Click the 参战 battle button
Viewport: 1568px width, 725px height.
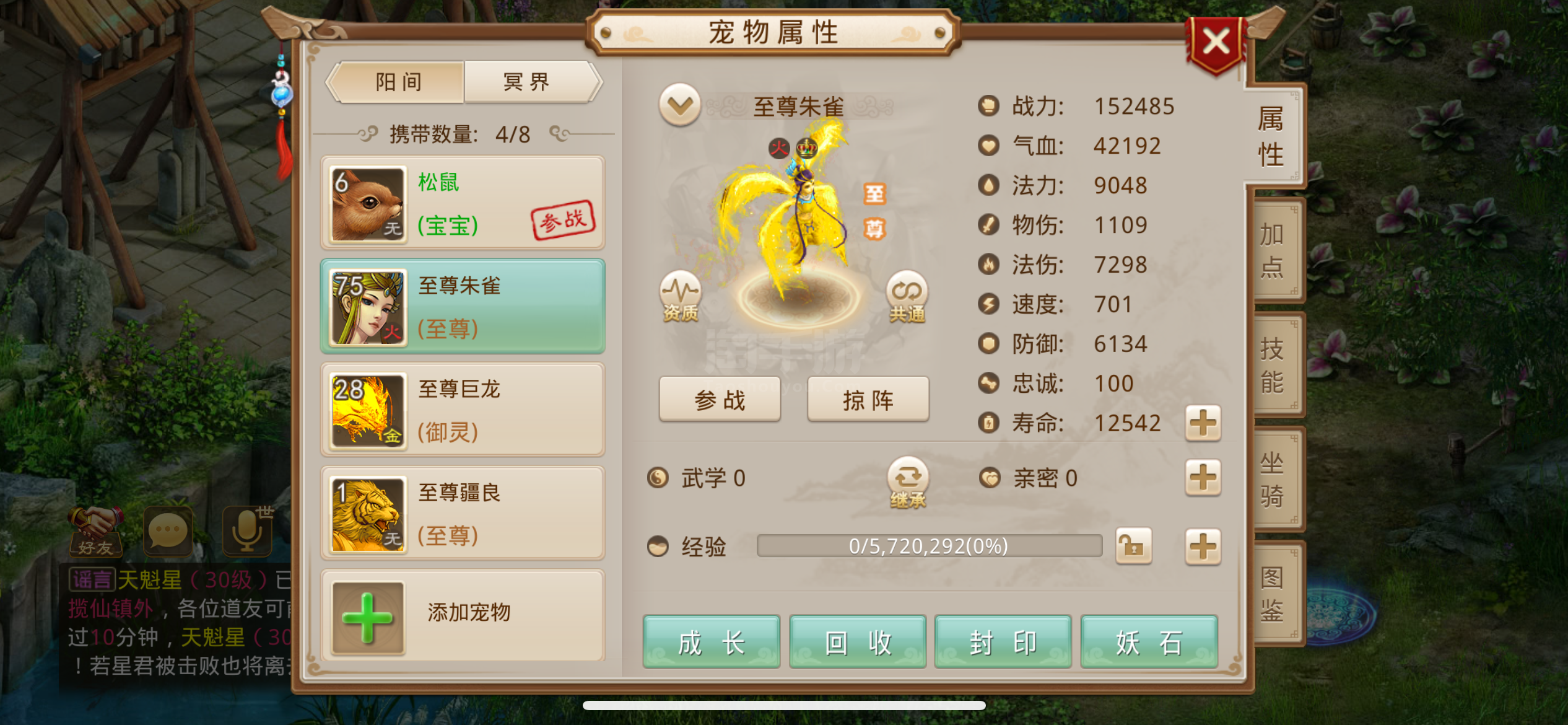pyautogui.click(x=720, y=400)
